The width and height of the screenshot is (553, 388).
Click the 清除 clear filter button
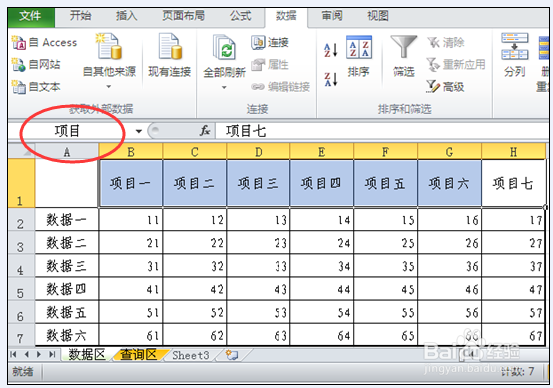(446, 43)
